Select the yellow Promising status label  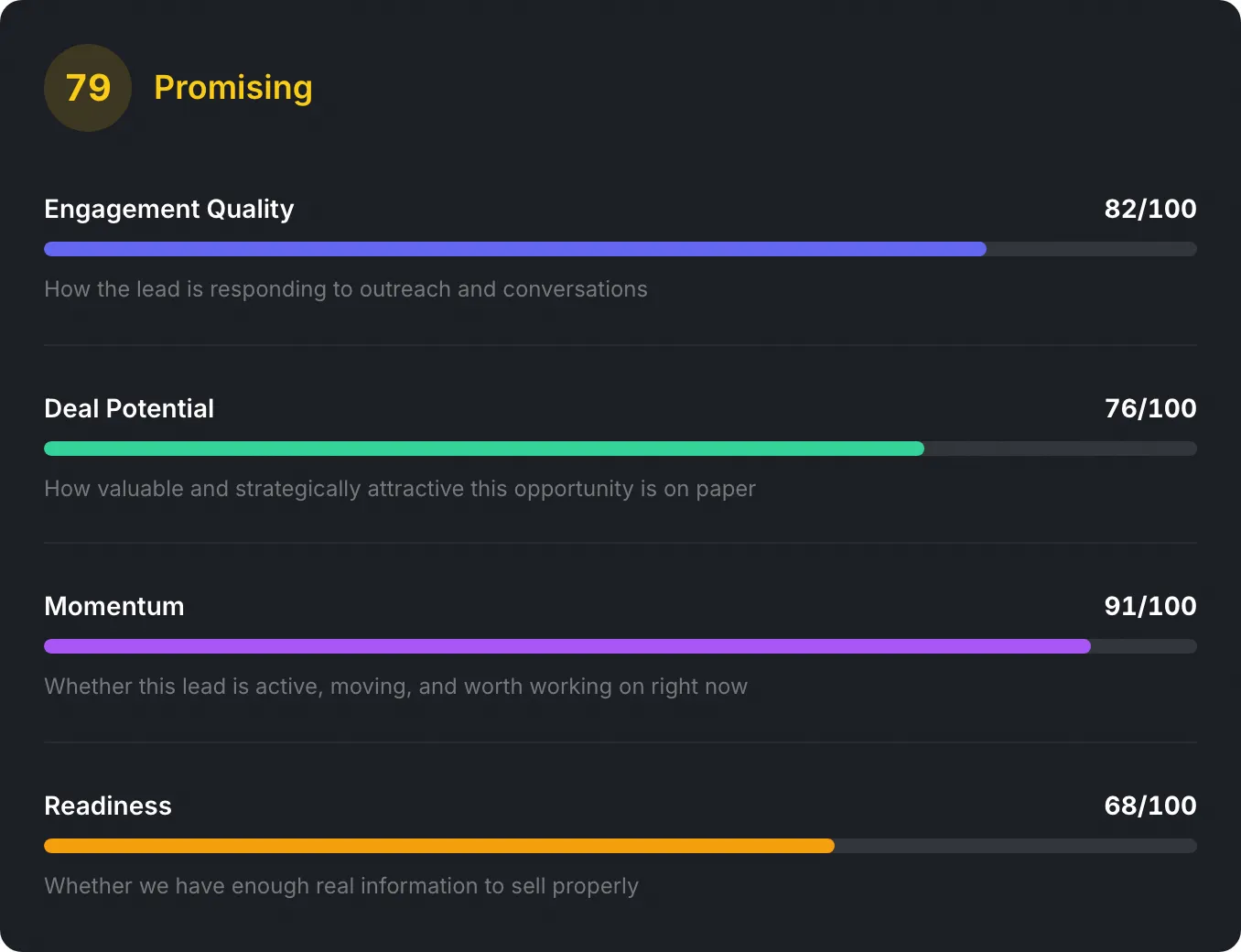tap(232, 88)
